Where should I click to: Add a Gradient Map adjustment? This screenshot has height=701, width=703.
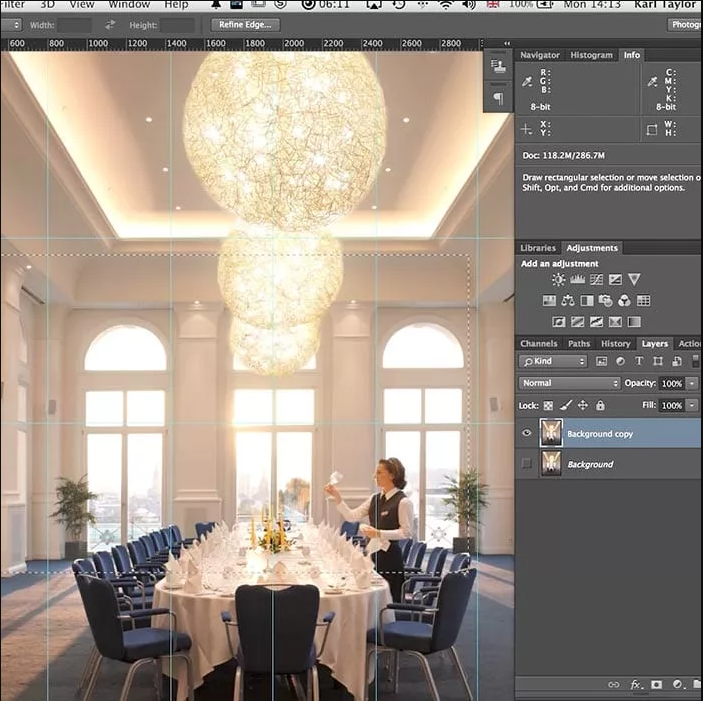coord(634,322)
